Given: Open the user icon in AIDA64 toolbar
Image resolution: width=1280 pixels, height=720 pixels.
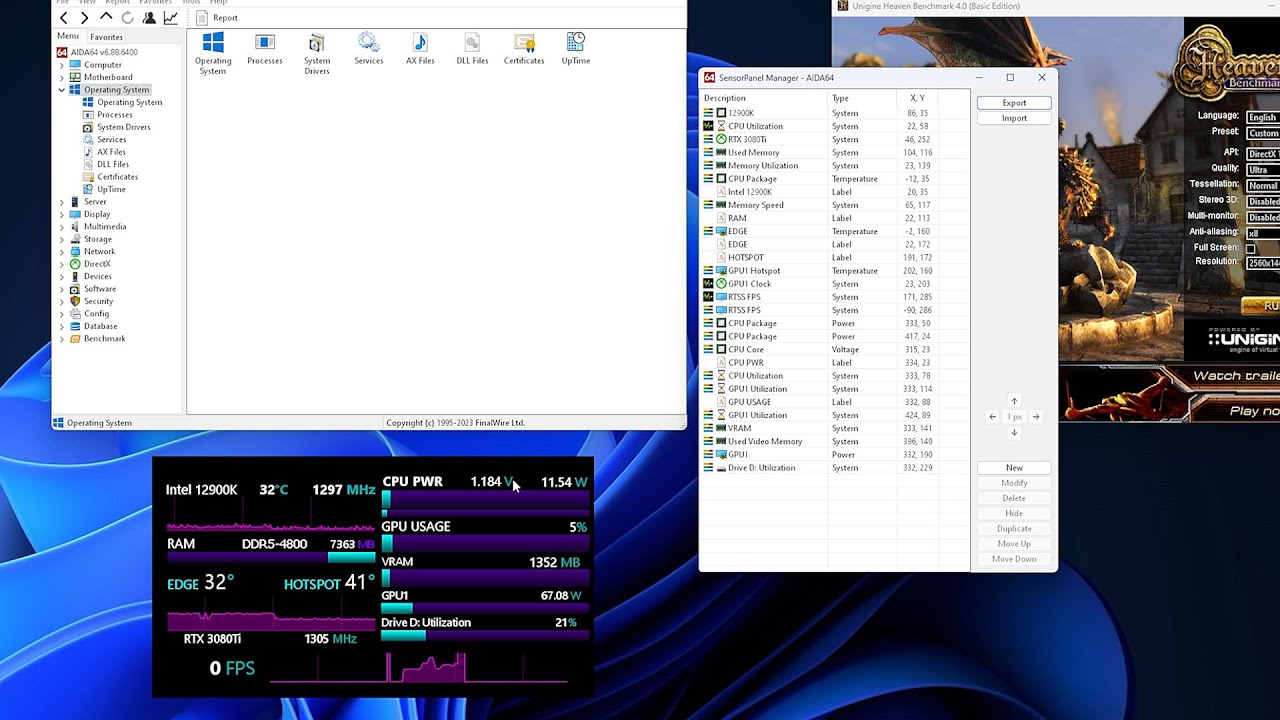Looking at the screenshot, I should click(x=149, y=18).
